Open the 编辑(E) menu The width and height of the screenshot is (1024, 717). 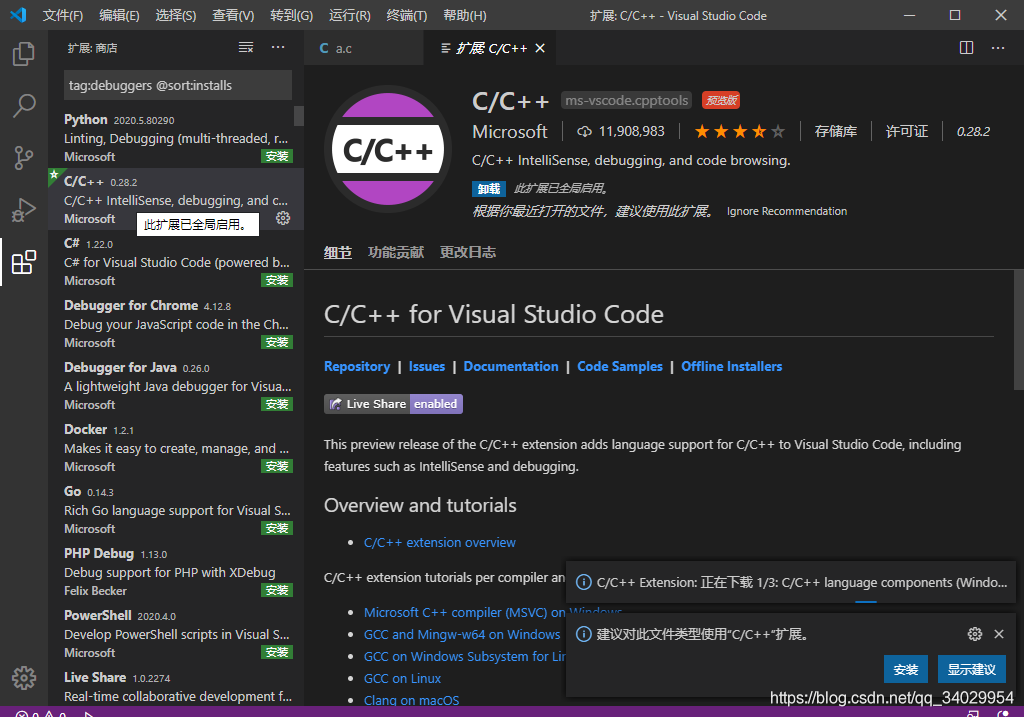[x=120, y=16]
